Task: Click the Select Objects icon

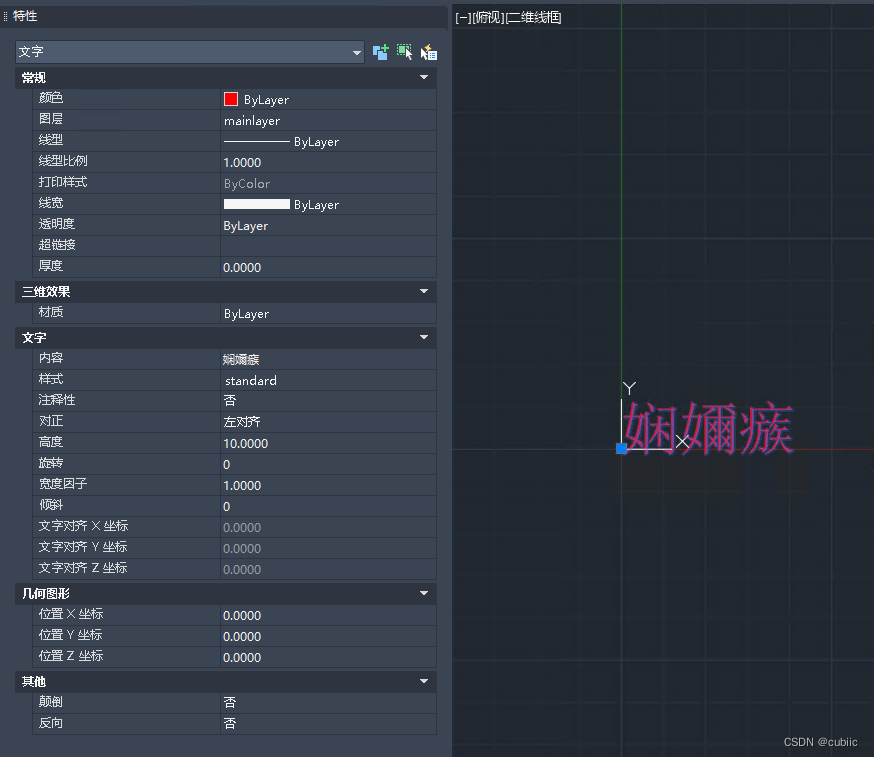Action: 404,51
